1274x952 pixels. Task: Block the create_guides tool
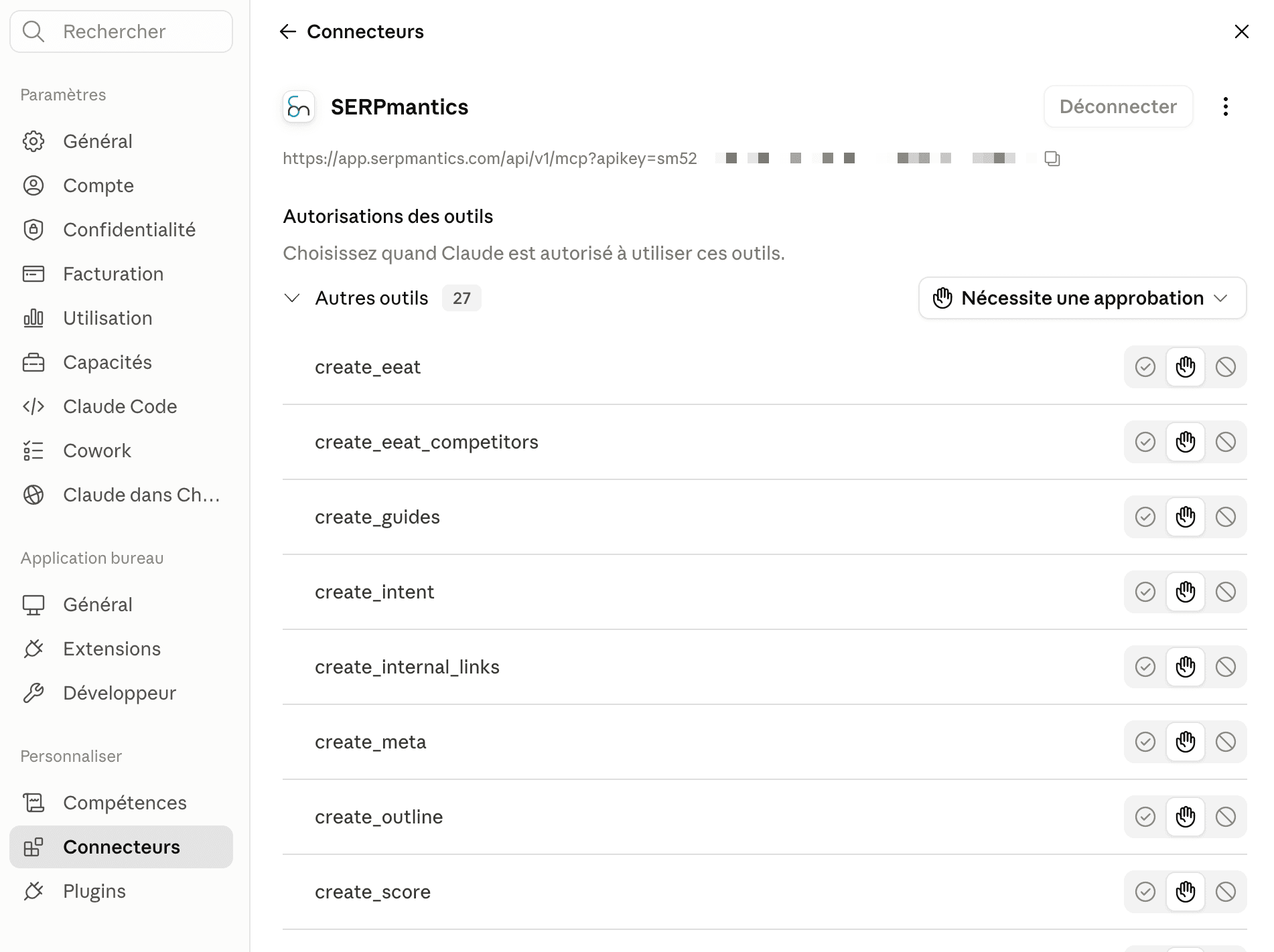[x=1226, y=517]
